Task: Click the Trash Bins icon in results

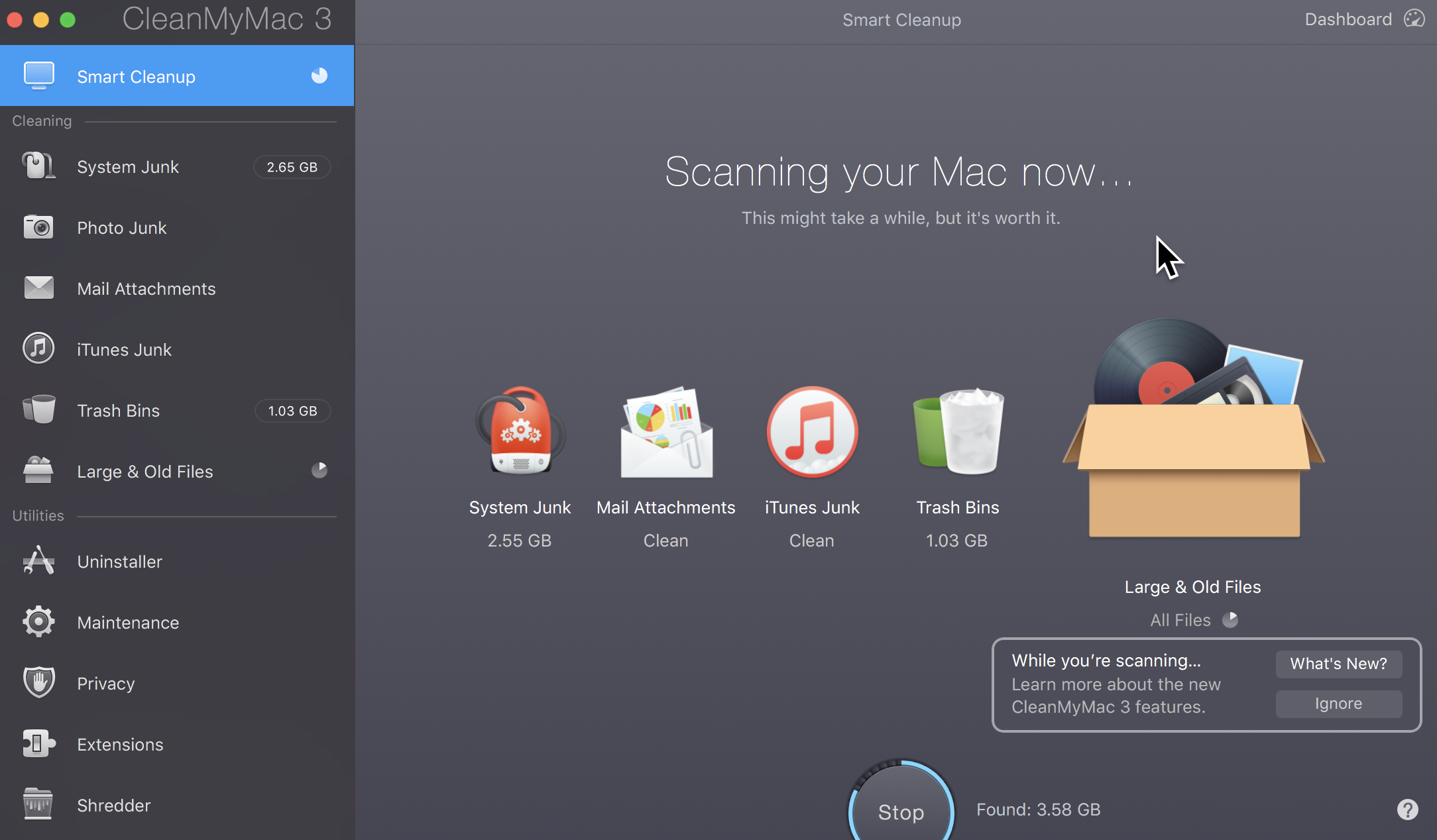Action: tap(958, 431)
